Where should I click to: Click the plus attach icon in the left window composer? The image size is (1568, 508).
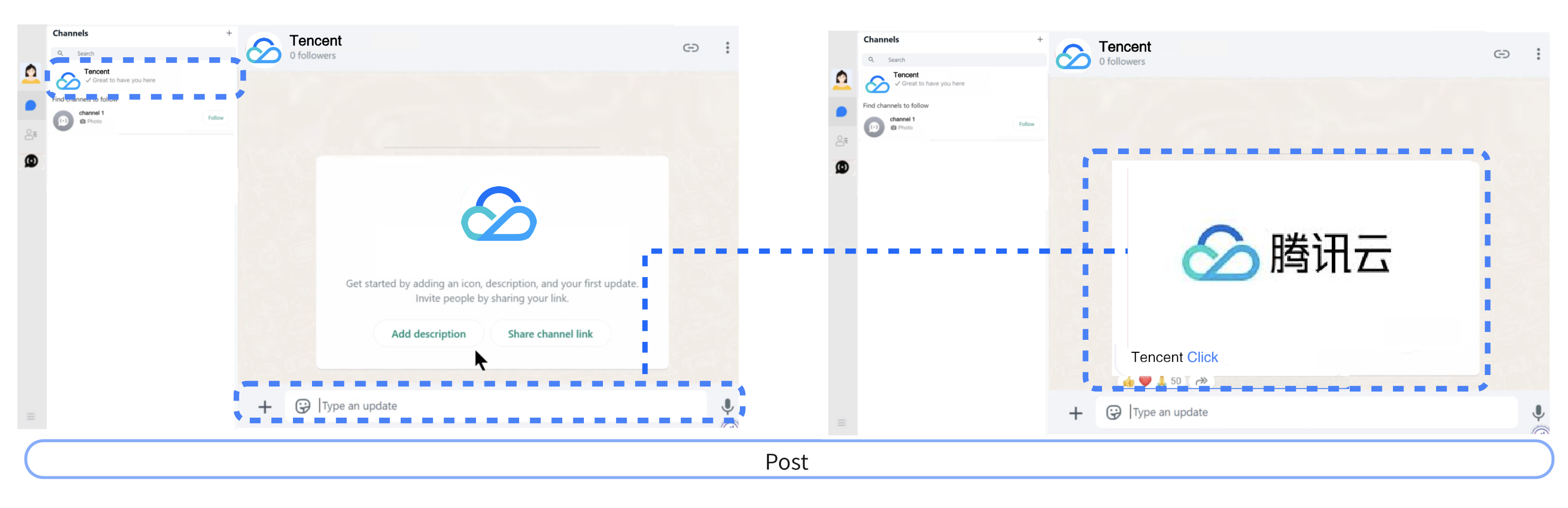point(265,406)
